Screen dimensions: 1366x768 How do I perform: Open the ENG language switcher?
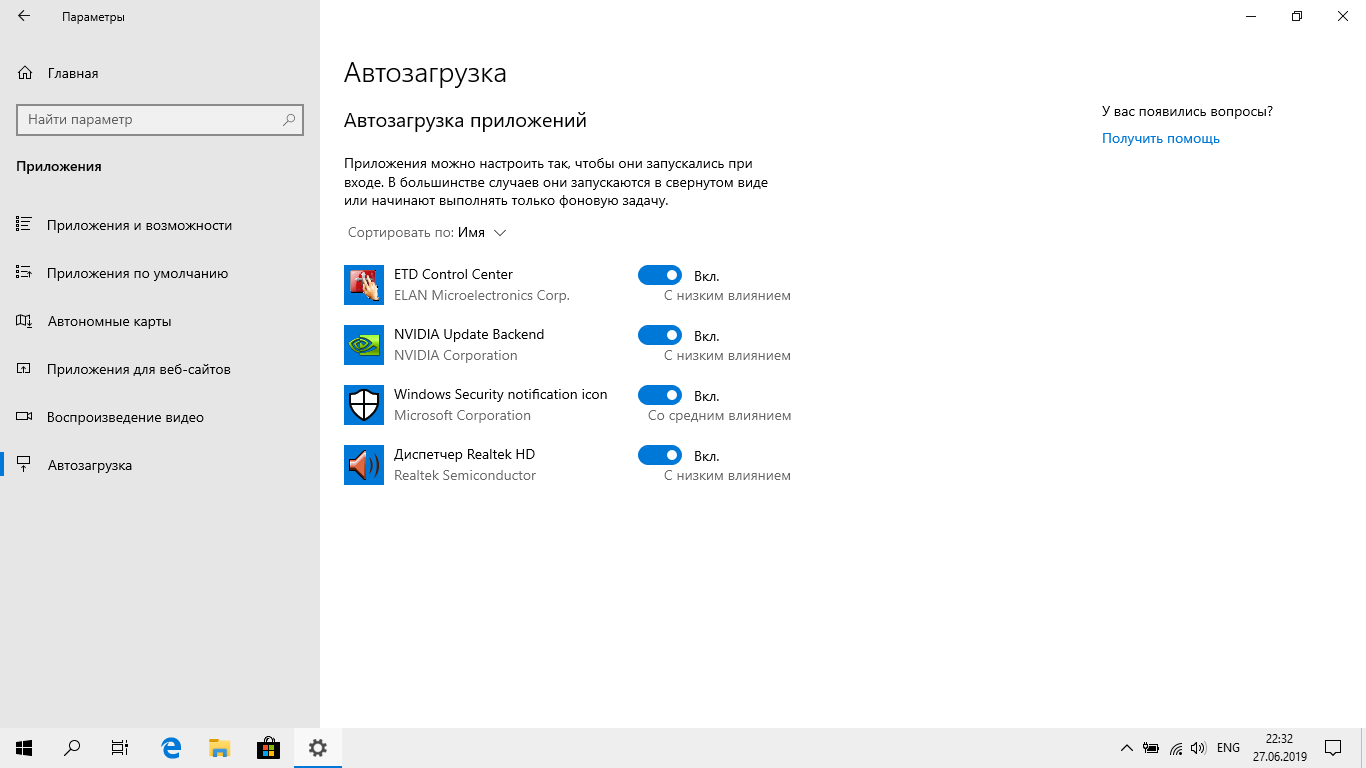(1228, 748)
